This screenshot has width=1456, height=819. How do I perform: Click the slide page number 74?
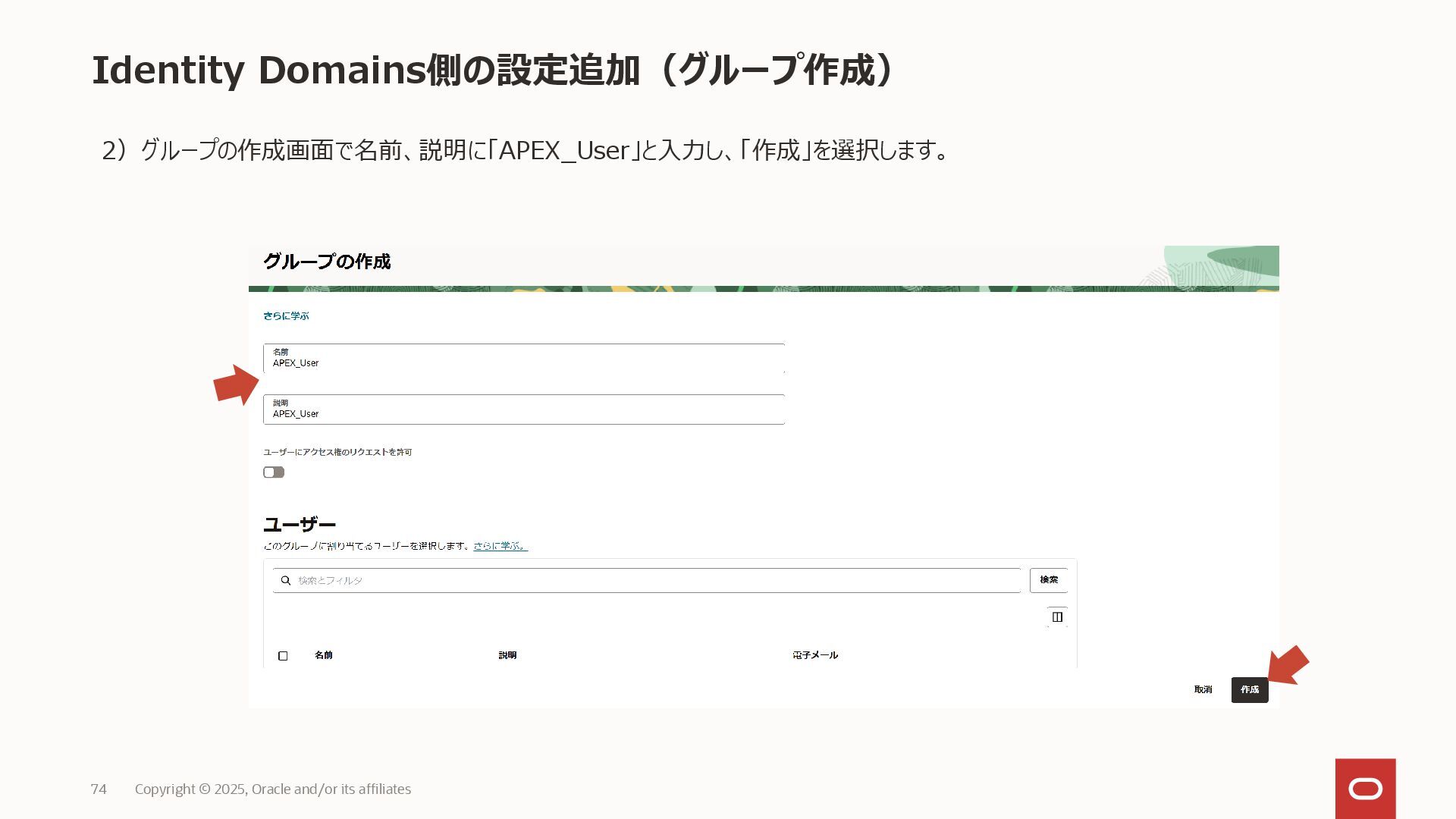(x=99, y=789)
